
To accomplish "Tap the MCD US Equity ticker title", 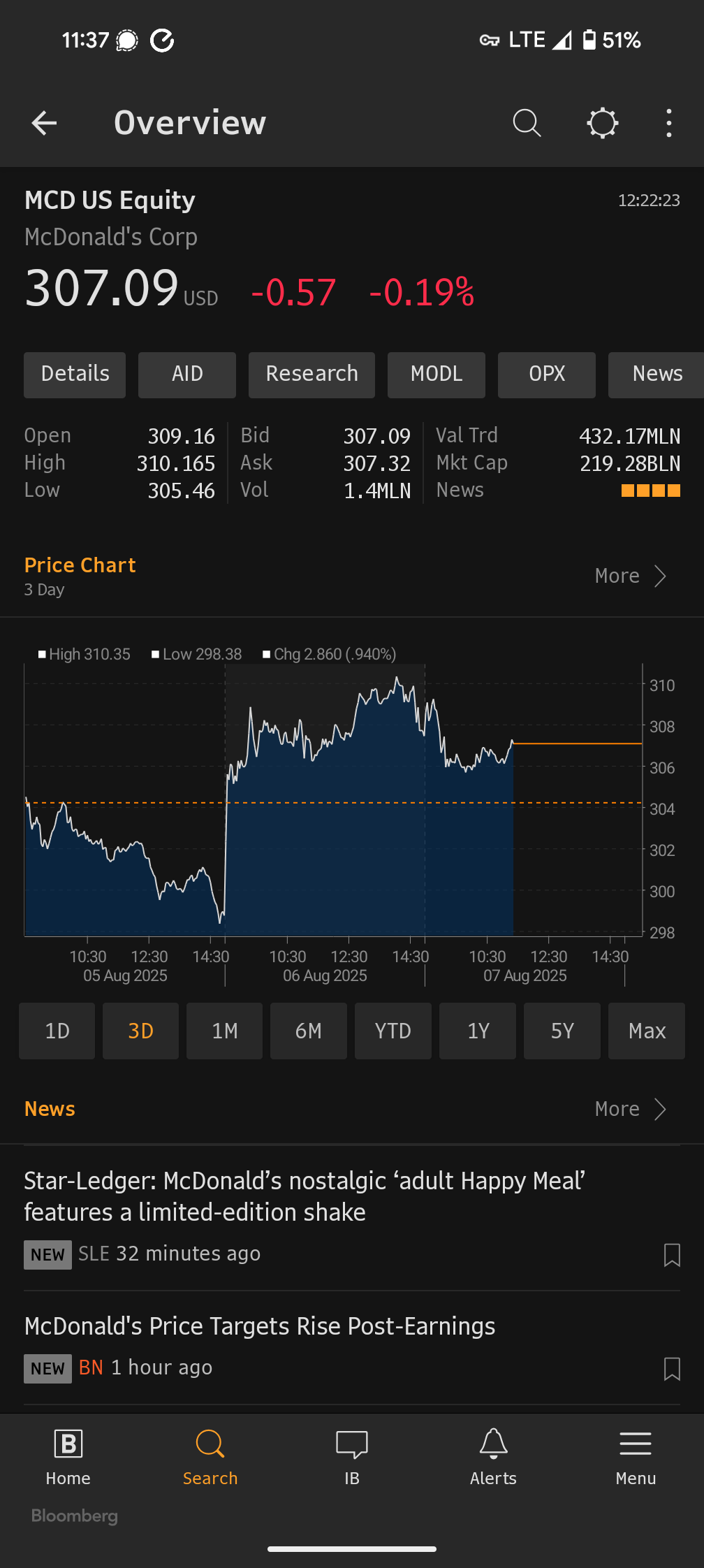I will point(110,201).
